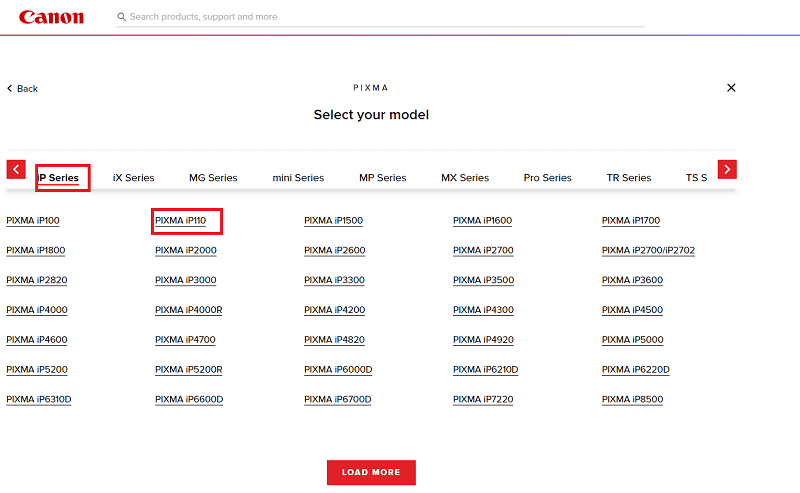
Task: Choose the PIXMA iP4500 model
Action: point(633,310)
